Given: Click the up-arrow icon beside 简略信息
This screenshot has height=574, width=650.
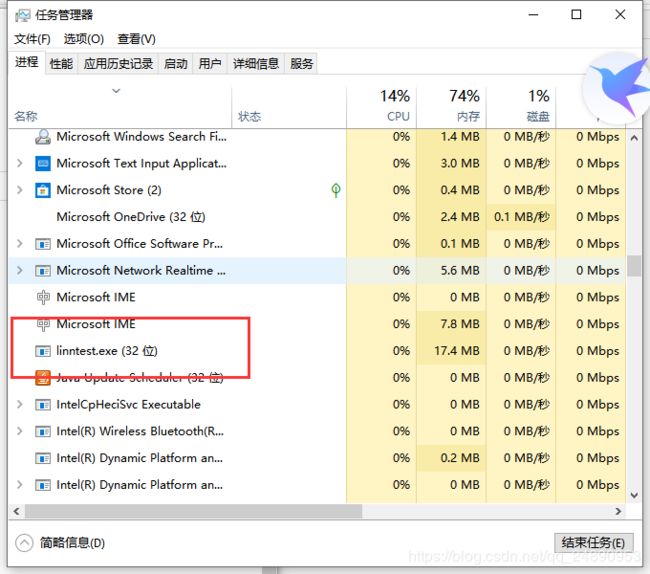Looking at the screenshot, I should [x=24, y=543].
